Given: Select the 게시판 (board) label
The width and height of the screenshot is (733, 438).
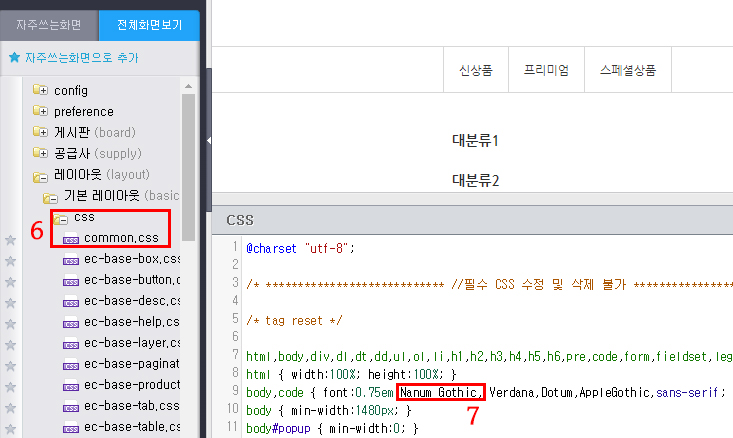Looking at the screenshot, I should click(x=95, y=132).
